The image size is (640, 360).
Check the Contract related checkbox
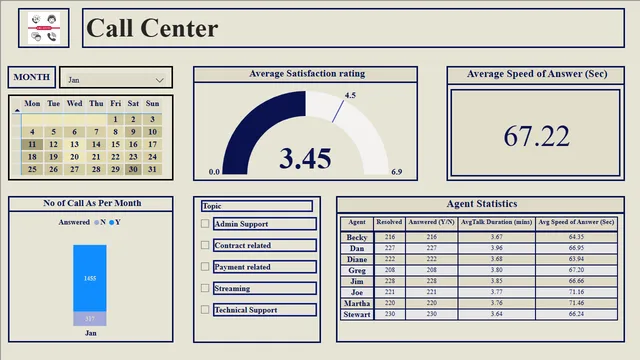pos(205,245)
